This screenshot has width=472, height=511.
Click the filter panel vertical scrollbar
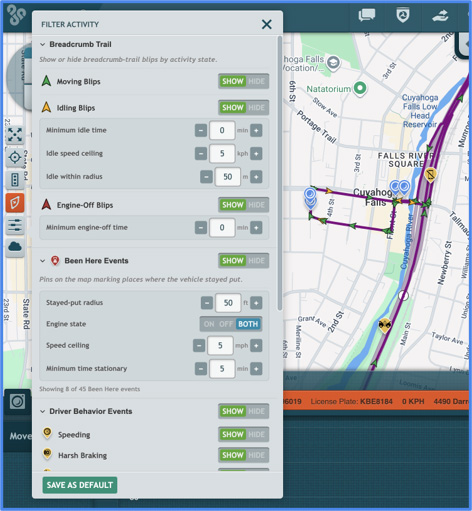click(x=279, y=173)
